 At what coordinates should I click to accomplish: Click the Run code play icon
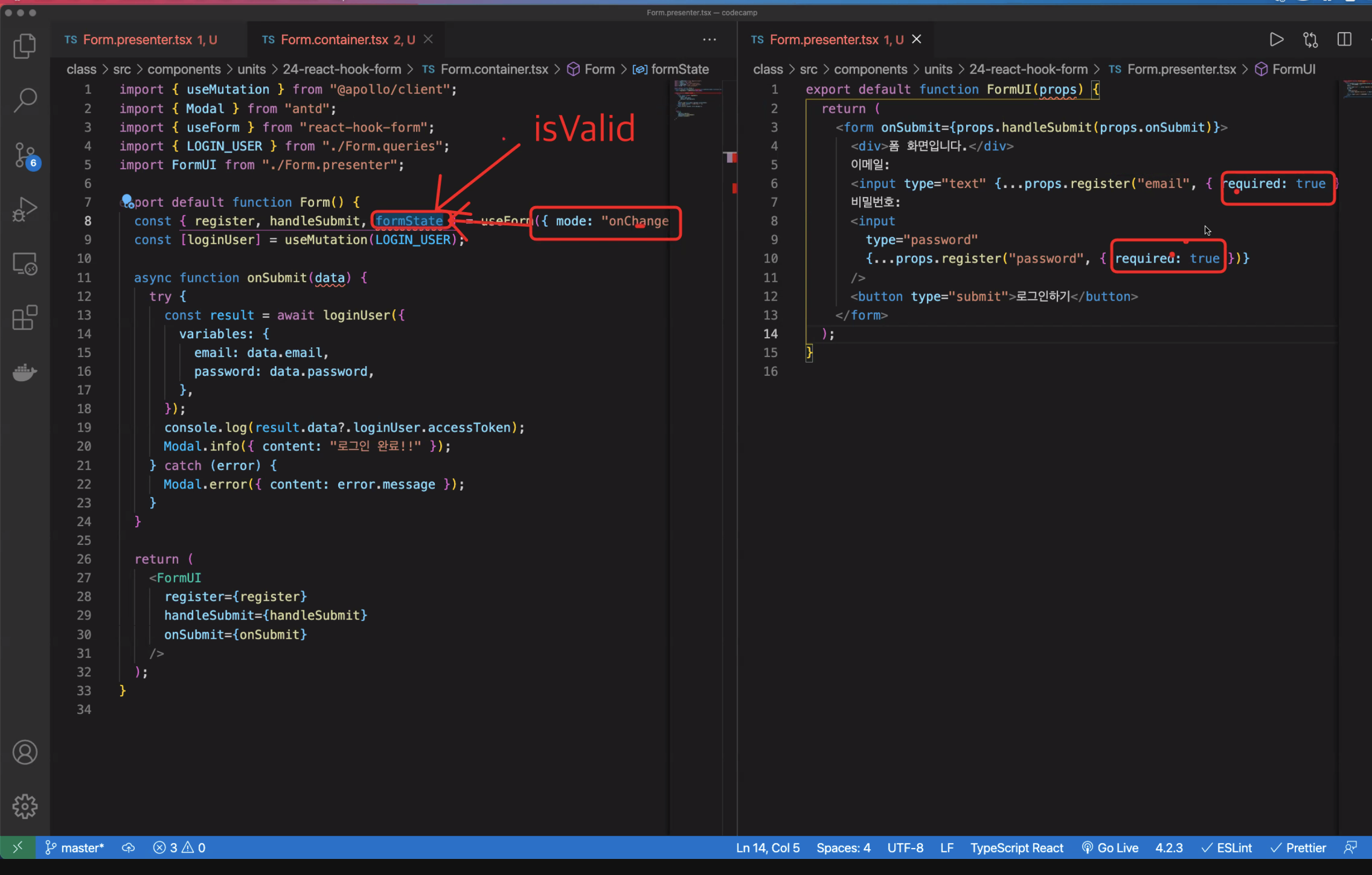[1276, 39]
